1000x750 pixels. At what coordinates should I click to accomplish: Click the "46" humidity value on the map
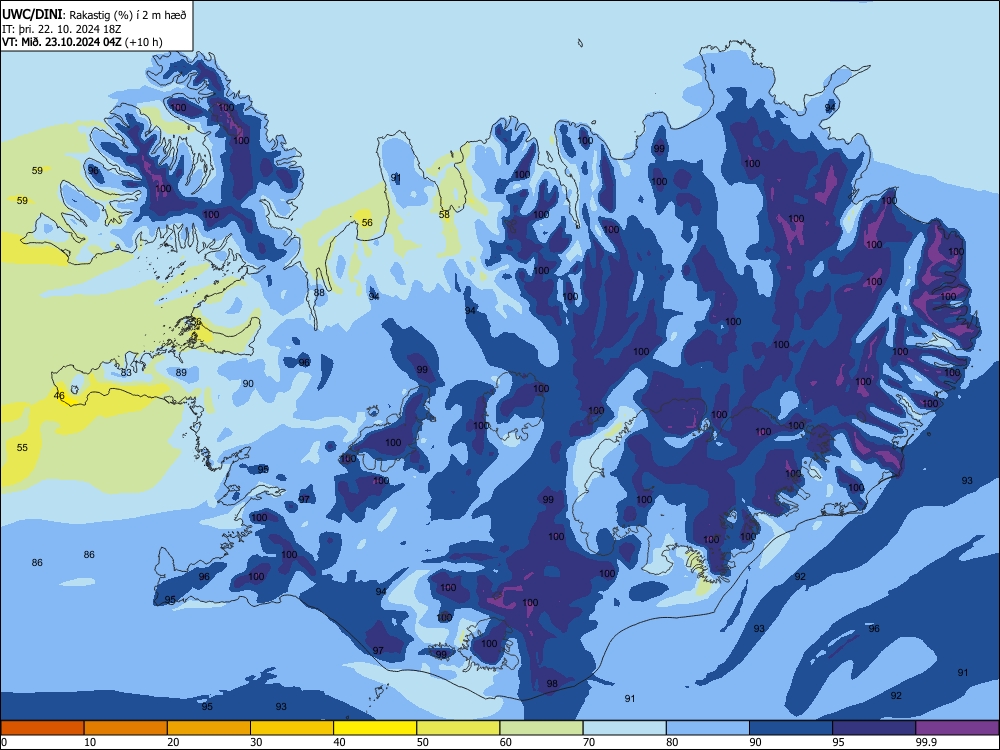pos(59,395)
